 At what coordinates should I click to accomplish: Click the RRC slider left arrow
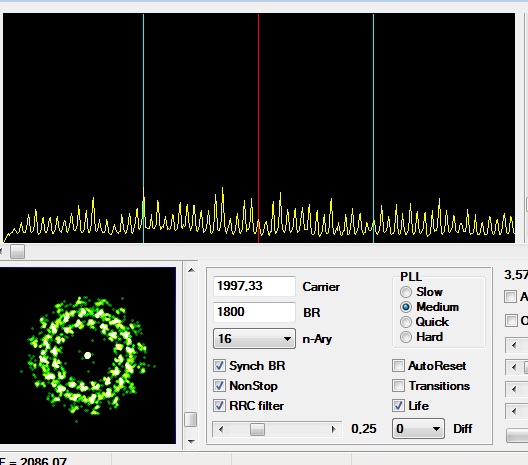pos(221,429)
